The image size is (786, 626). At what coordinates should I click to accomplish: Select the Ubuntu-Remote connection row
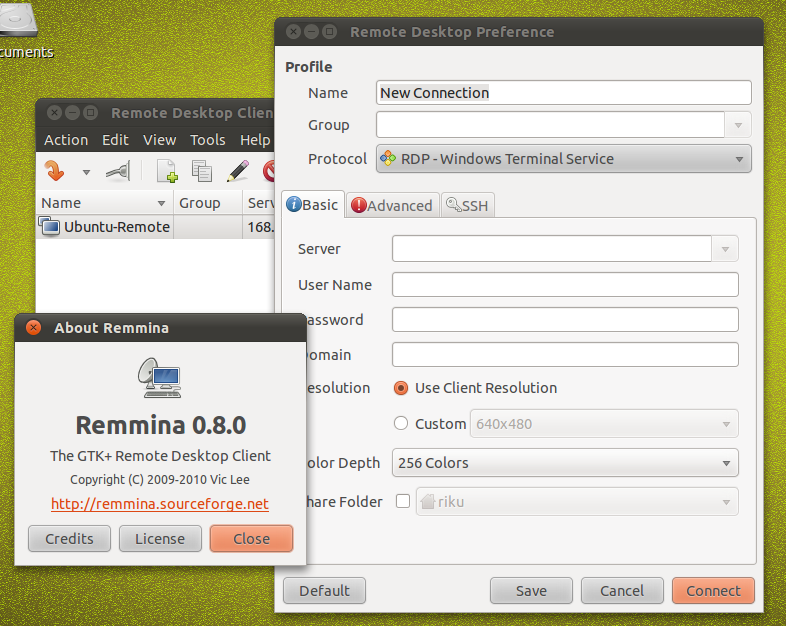click(x=155, y=227)
